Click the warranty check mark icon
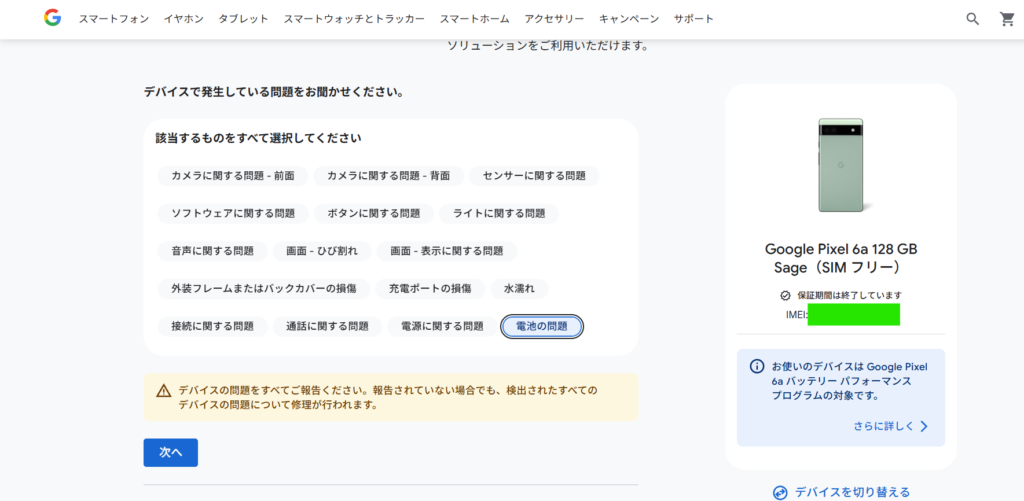 pyautogui.click(x=786, y=295)
